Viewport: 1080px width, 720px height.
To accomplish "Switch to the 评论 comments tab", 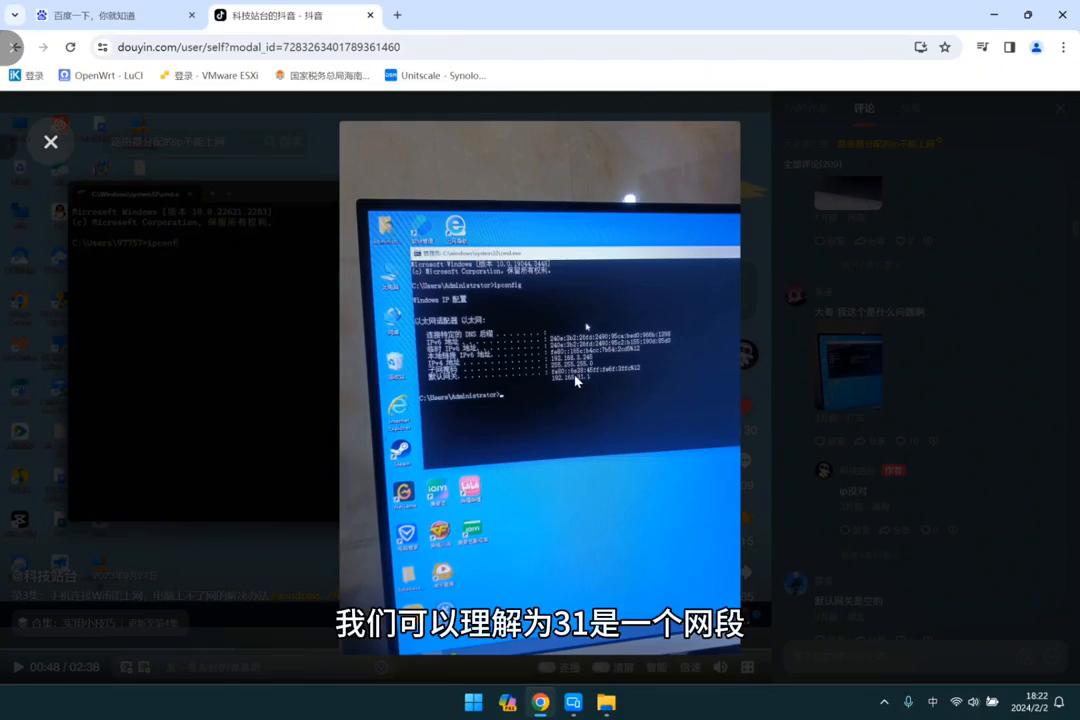I will (864, 108).
